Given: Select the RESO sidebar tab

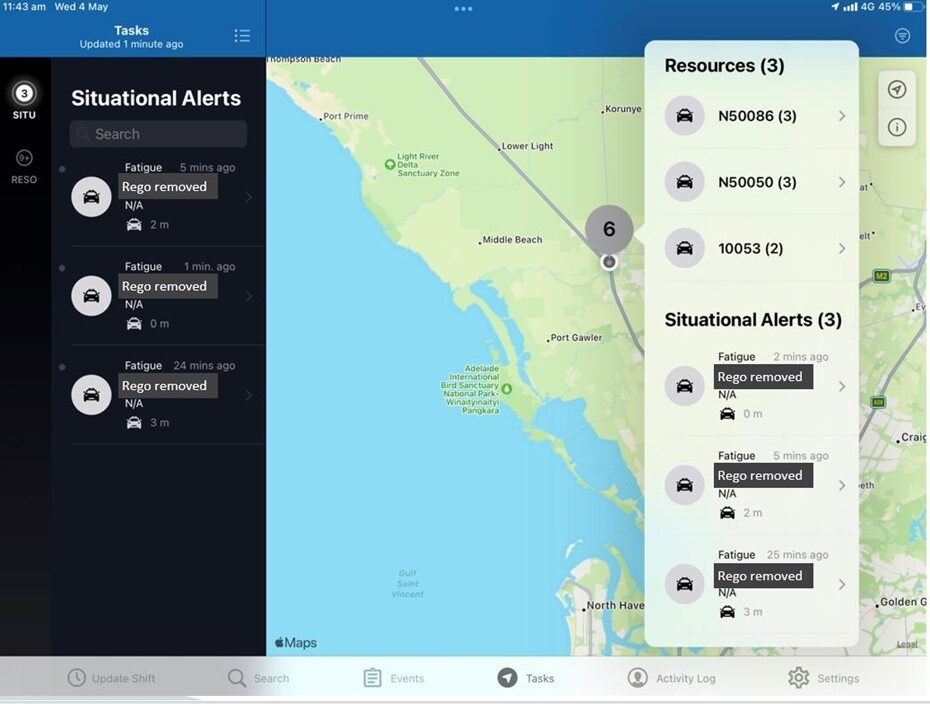Looking at the screenshot, I should (24, 166).
